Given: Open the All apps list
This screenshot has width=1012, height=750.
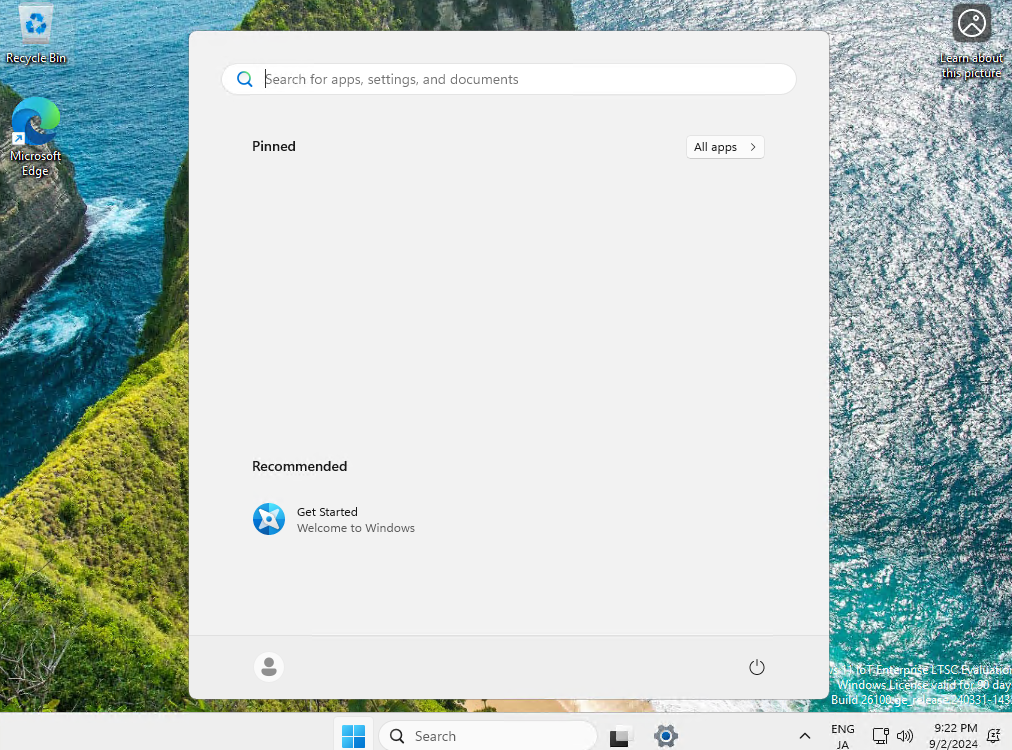Looking at the screenshot, I should pyautogui.click(x=725, y=147).
